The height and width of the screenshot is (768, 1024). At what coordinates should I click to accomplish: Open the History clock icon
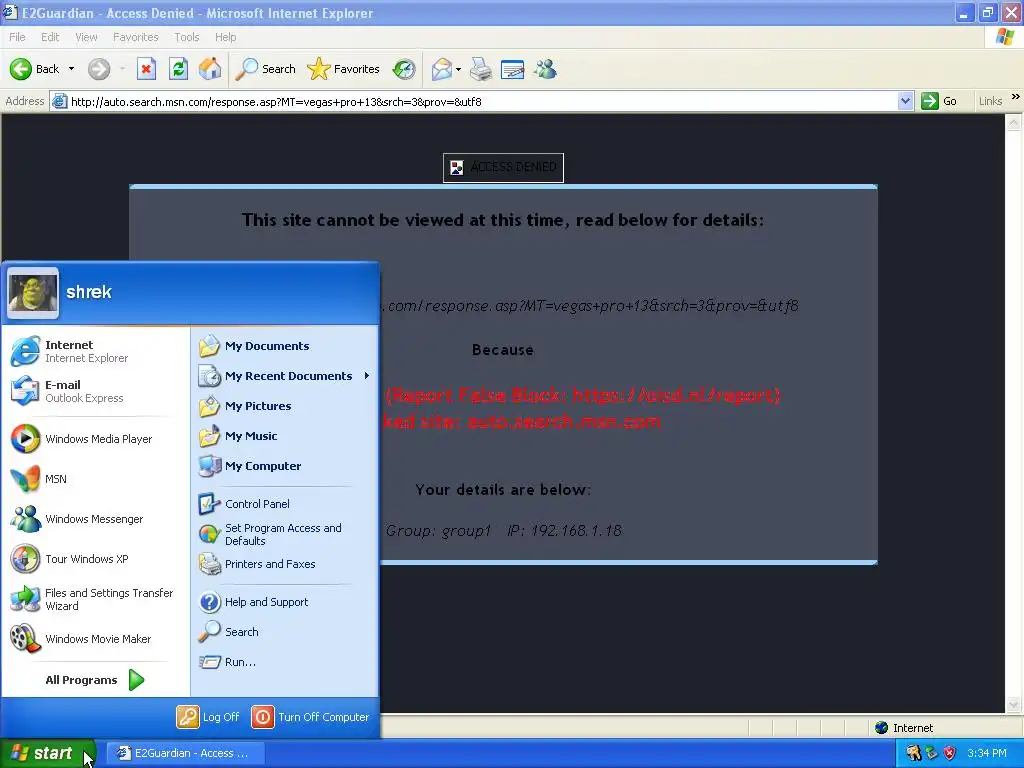(x=404, y=69)
